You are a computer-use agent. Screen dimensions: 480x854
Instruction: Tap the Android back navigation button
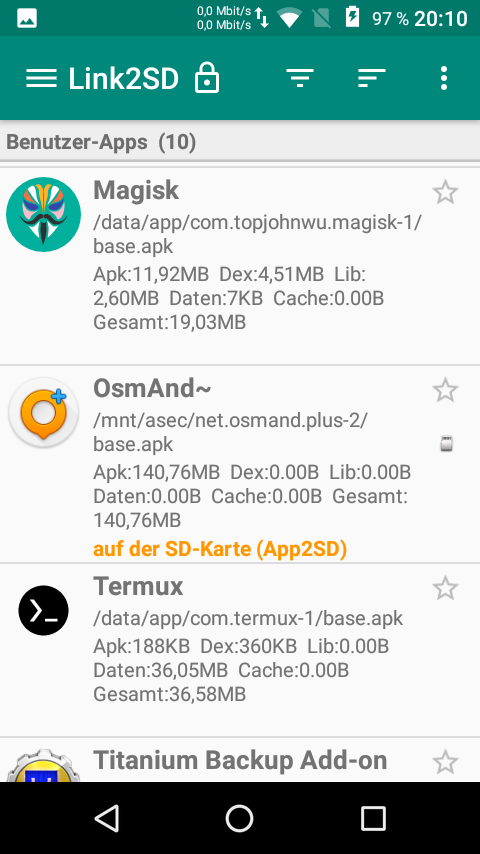pyautogui.click(x=107, y=819)
